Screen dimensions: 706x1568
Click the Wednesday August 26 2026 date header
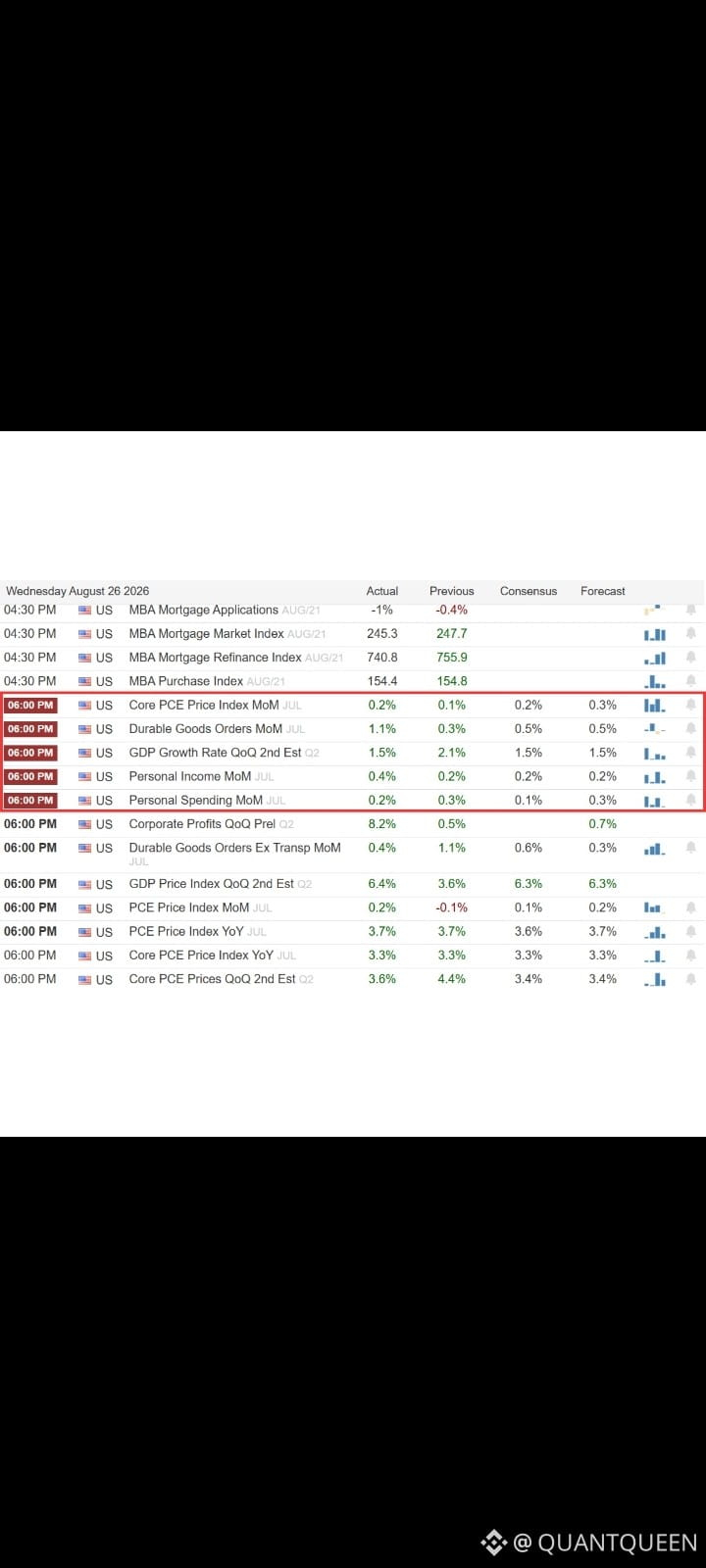[77, 591]
